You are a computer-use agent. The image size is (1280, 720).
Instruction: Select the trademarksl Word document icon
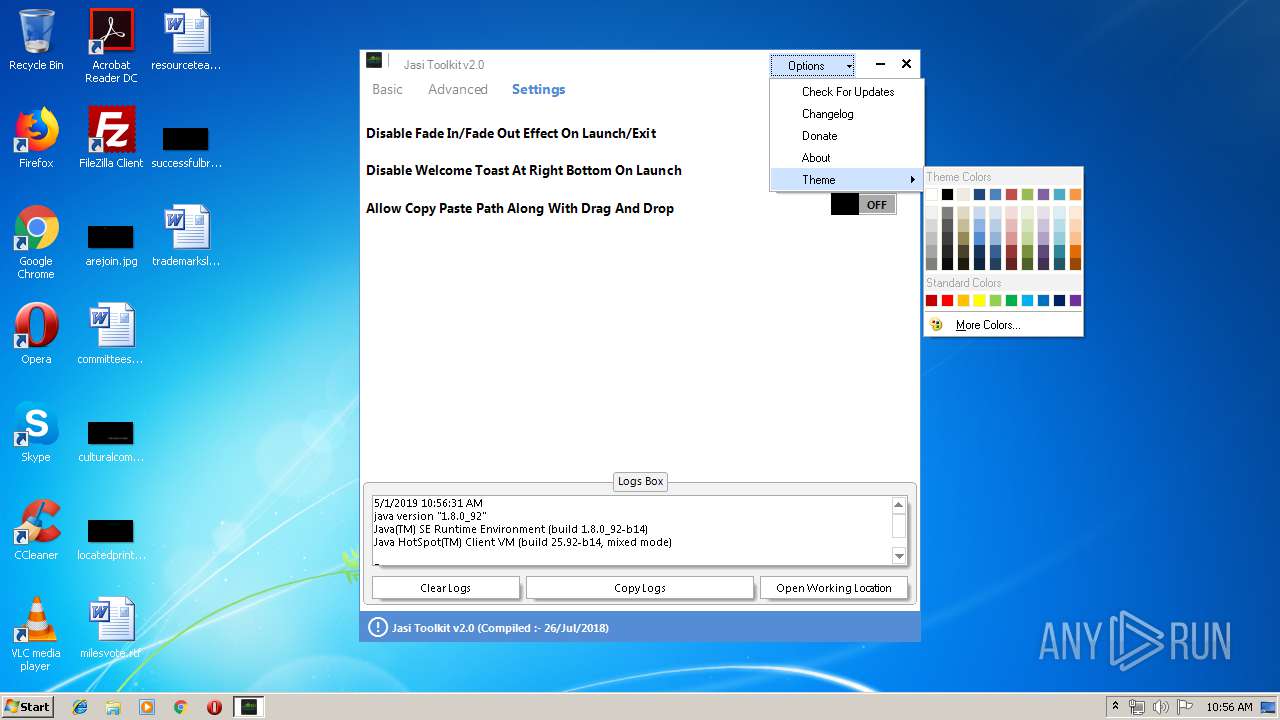[186, 236]
